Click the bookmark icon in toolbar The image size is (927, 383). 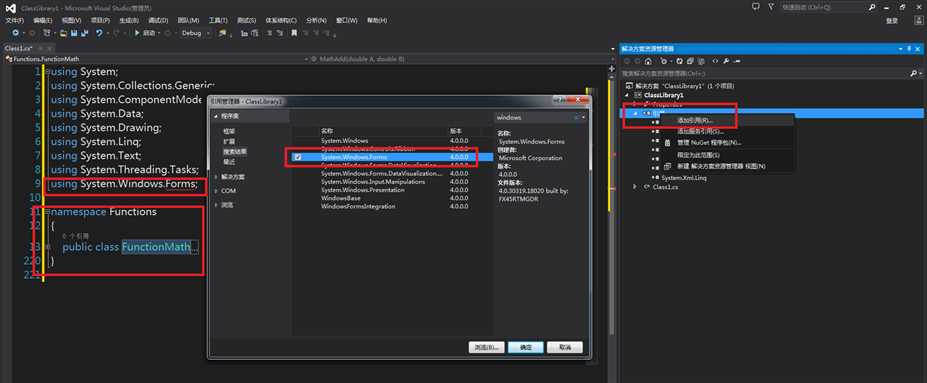coord(294,33)
